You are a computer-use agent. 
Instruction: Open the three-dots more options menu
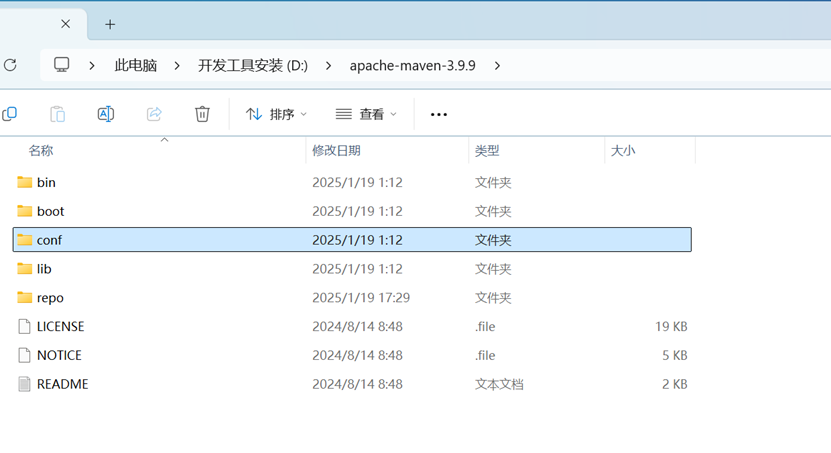pos(439,114)
